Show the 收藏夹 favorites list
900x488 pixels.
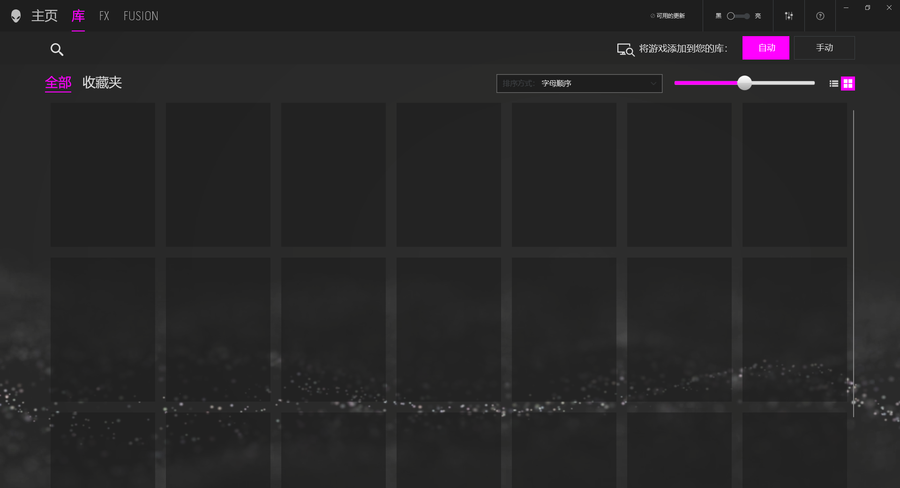(x=102, y=83)
